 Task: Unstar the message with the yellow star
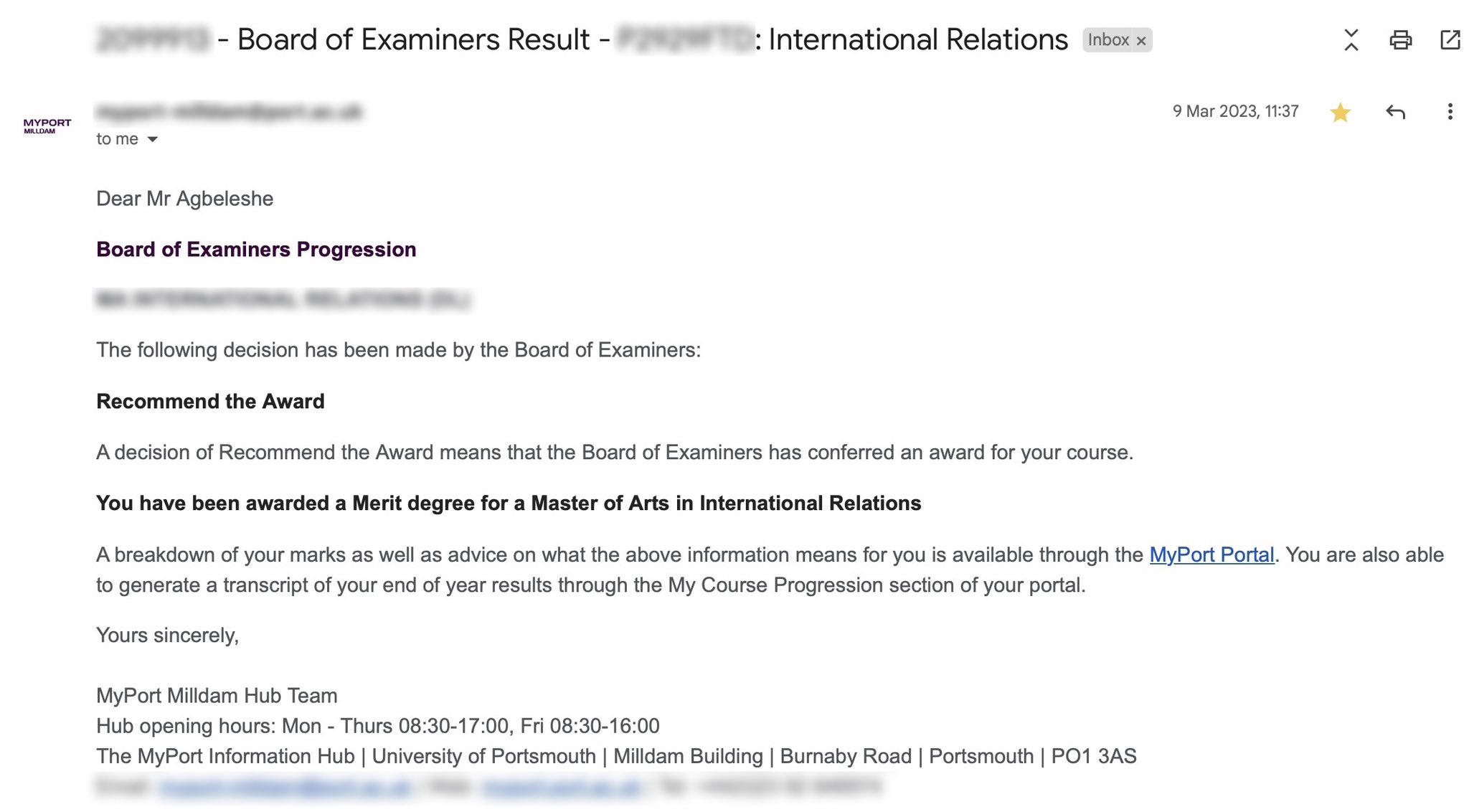(x=1340, y=113)
